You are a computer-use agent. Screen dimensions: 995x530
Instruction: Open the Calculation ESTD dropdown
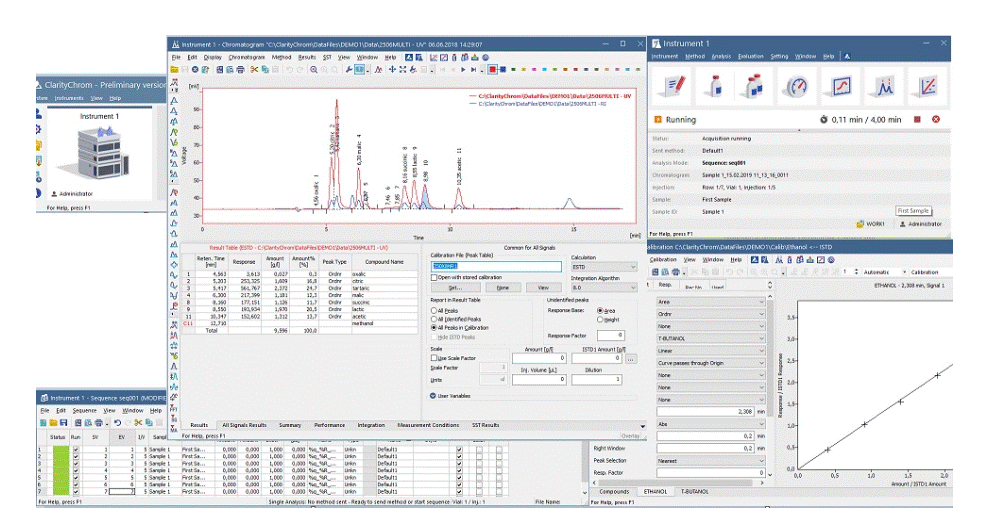601,267
